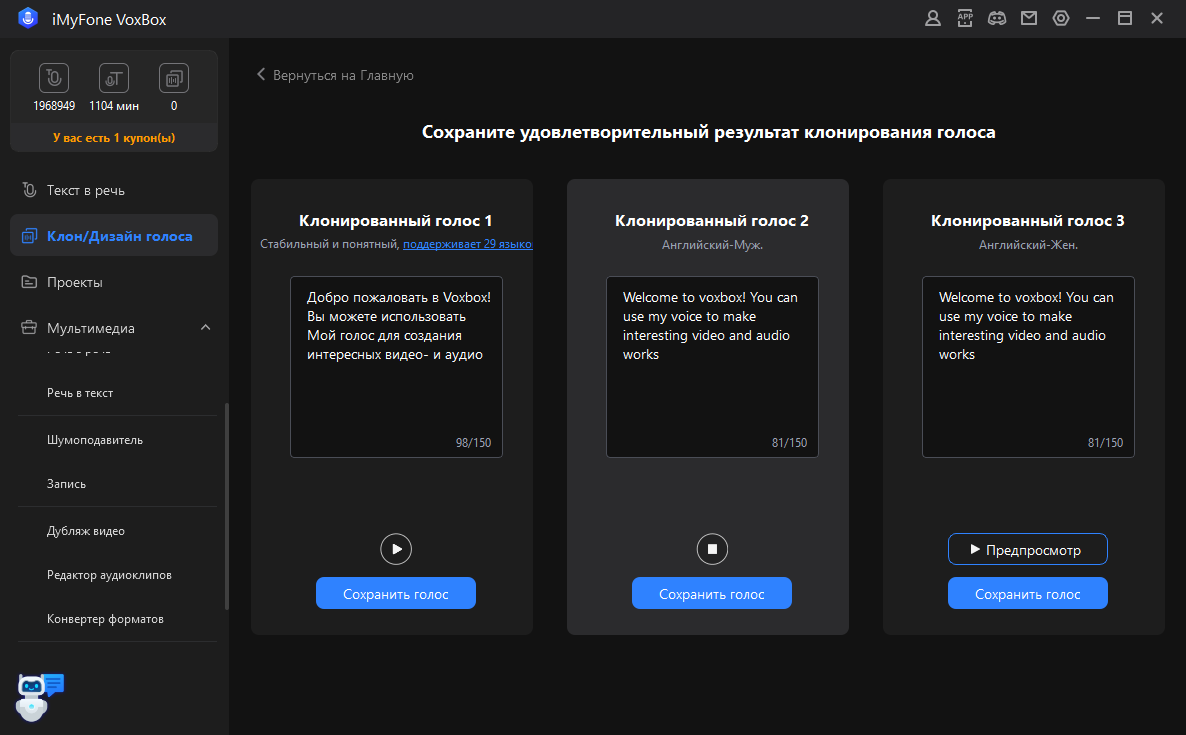Viewport: 1186px width, 735px height.
Task: Open the coupon notice У вас есть 1 купон(ы)
Action: coord(114,138)
